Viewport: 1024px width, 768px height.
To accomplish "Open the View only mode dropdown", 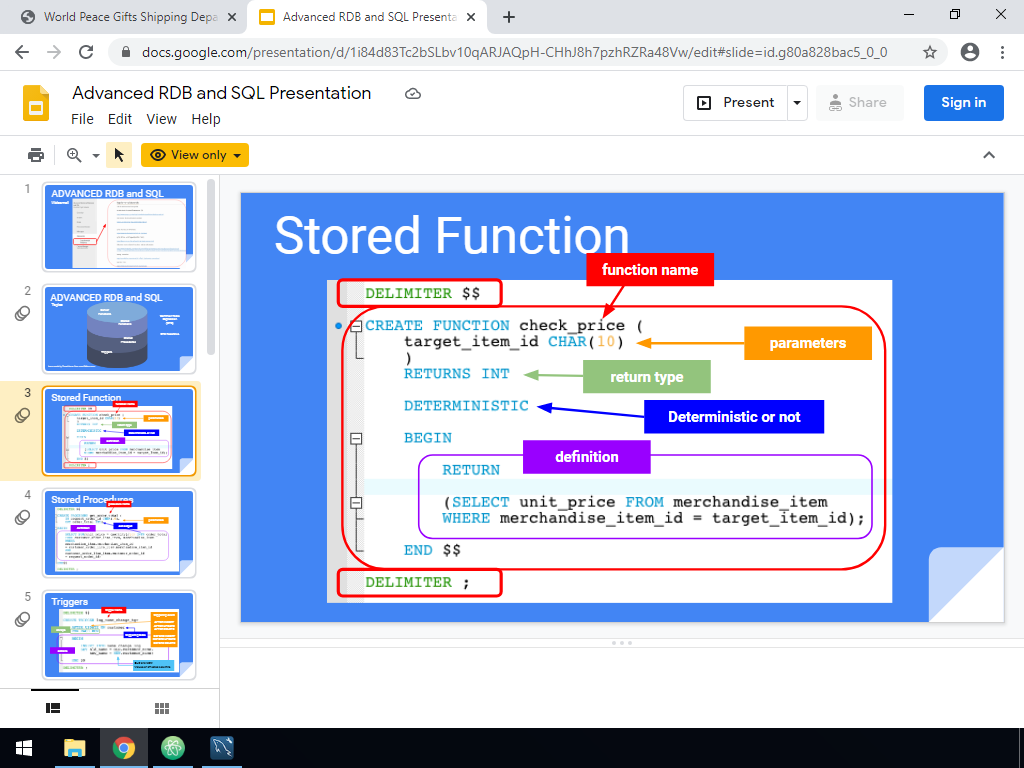I will coord(195,155).
